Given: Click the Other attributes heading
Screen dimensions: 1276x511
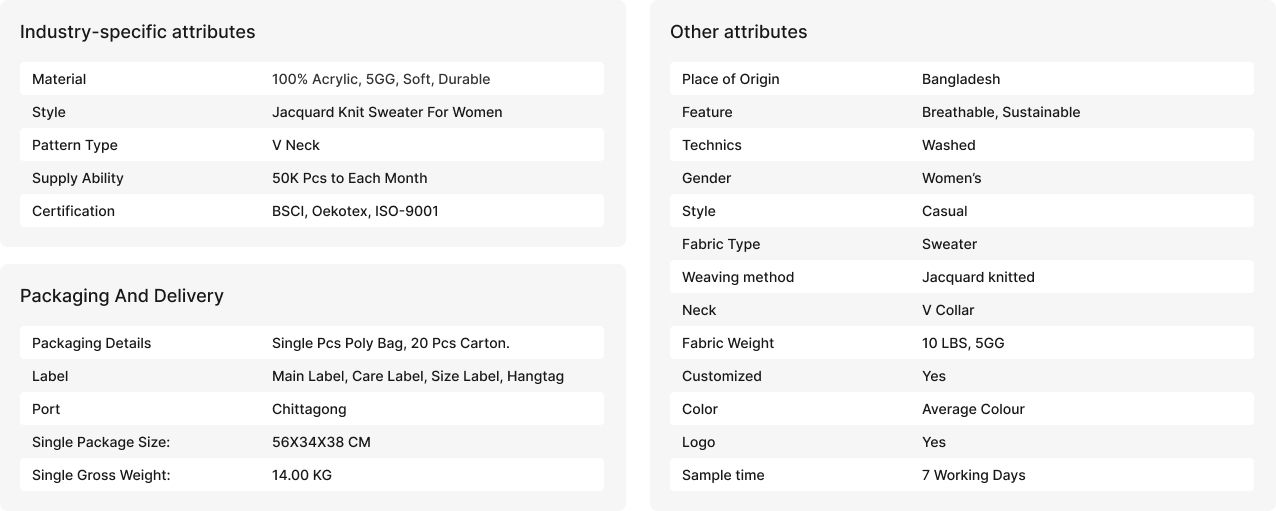Looking at the screenshot, I should coord(738,32).
